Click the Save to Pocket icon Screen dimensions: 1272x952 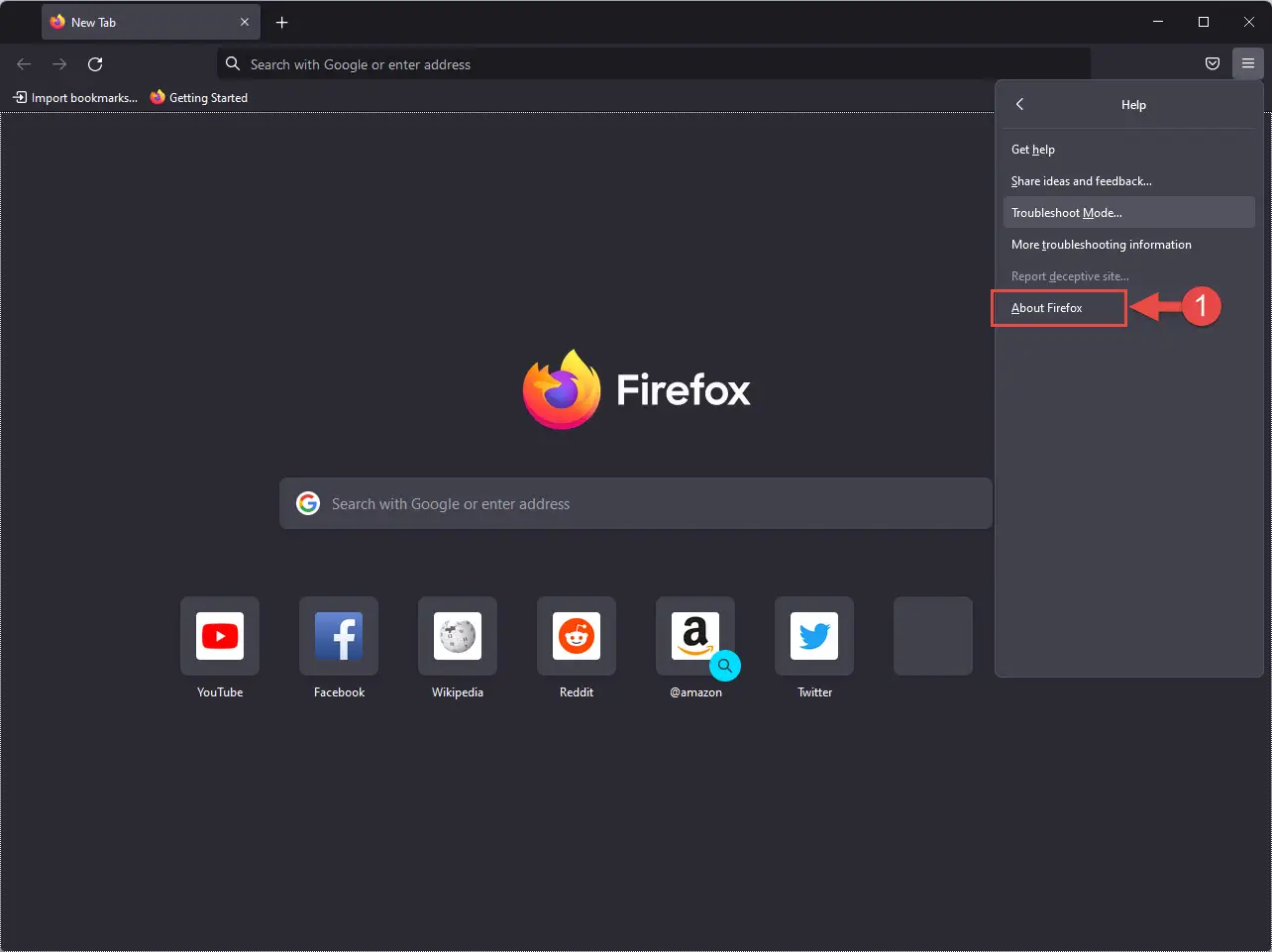coord(1213,63)
